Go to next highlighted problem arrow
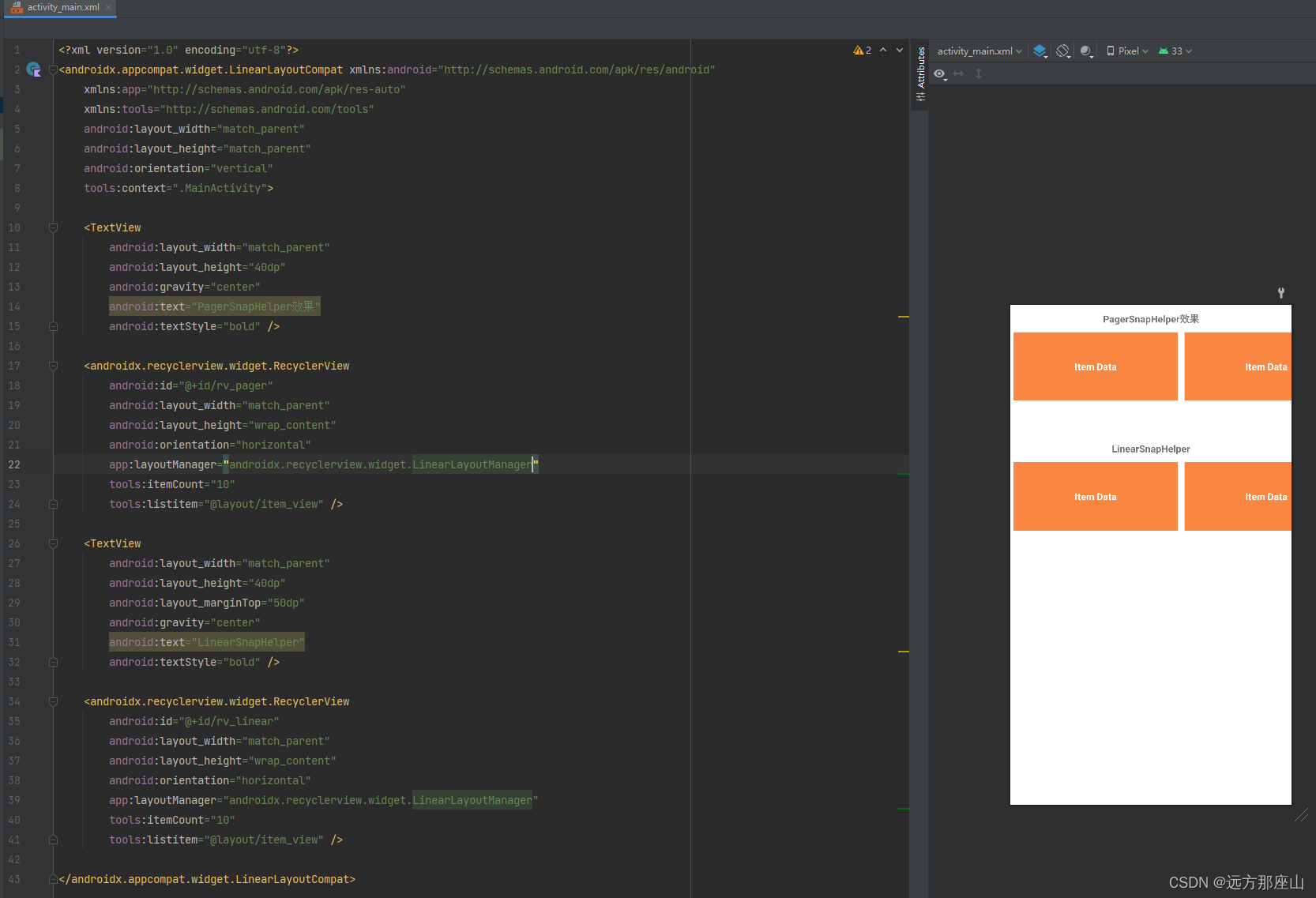Viewport: 1316px width, 898px height. (900, 51)
